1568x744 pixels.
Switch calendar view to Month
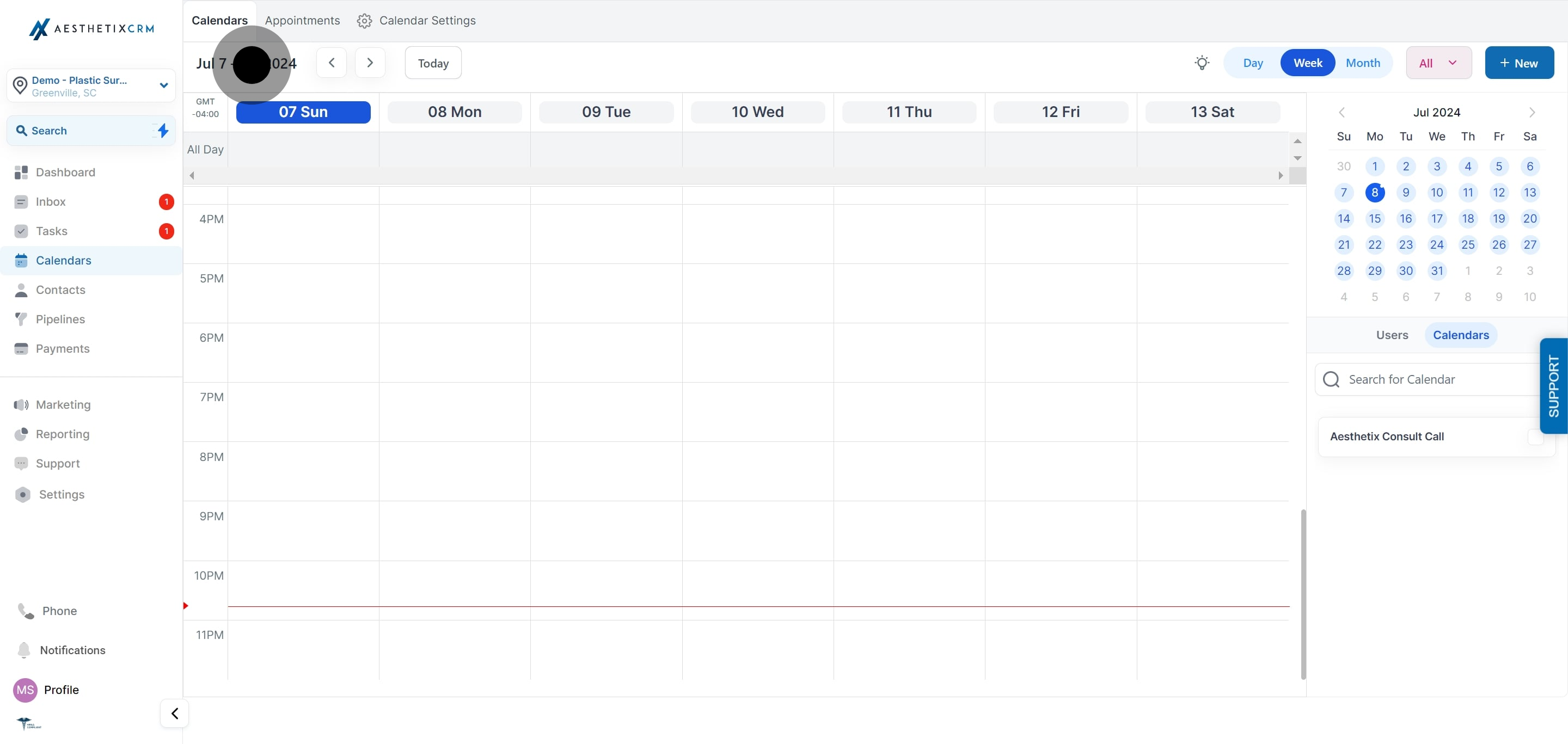(x=1362, y=63)
